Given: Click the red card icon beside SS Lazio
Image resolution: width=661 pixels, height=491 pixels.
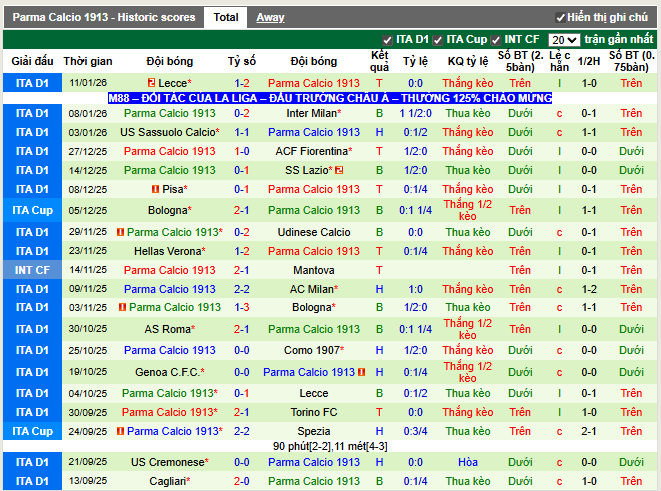Looking at the screenshot, I should [339, 170].
